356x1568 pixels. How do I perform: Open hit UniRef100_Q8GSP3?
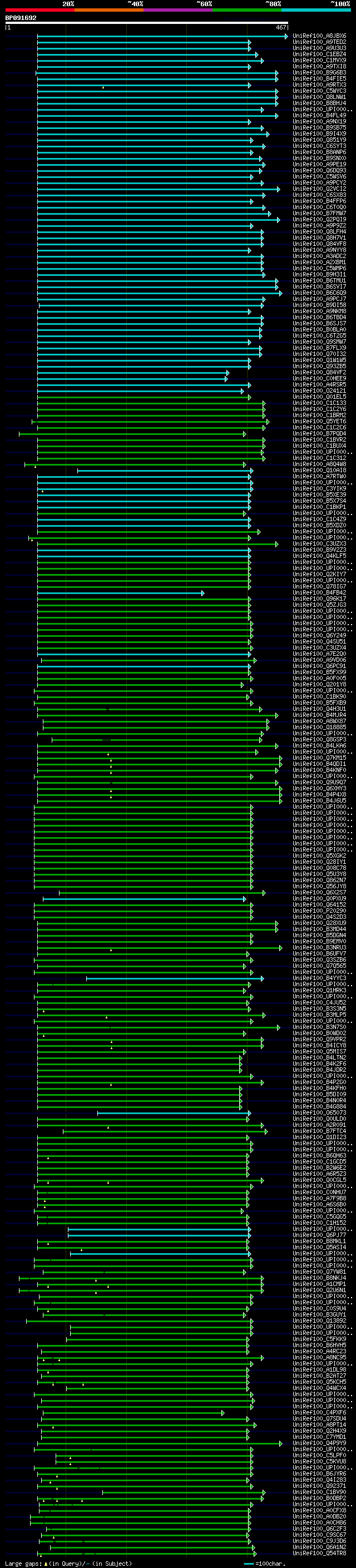[319, 740]
